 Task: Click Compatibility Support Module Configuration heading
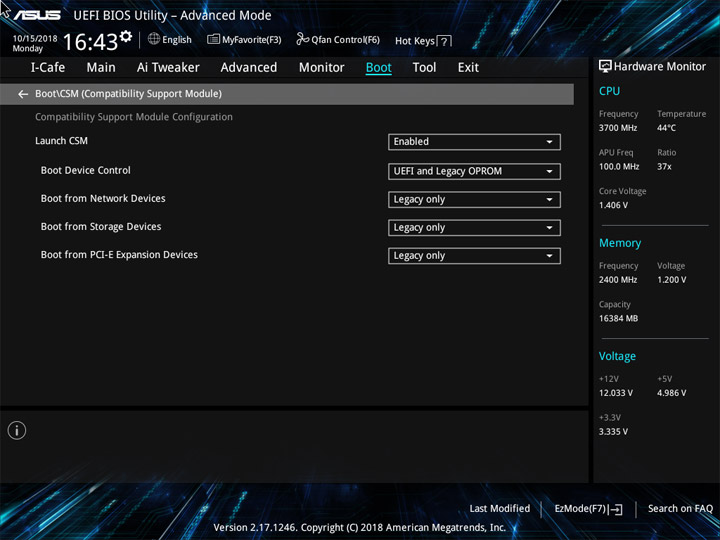(x=134, y=117)
